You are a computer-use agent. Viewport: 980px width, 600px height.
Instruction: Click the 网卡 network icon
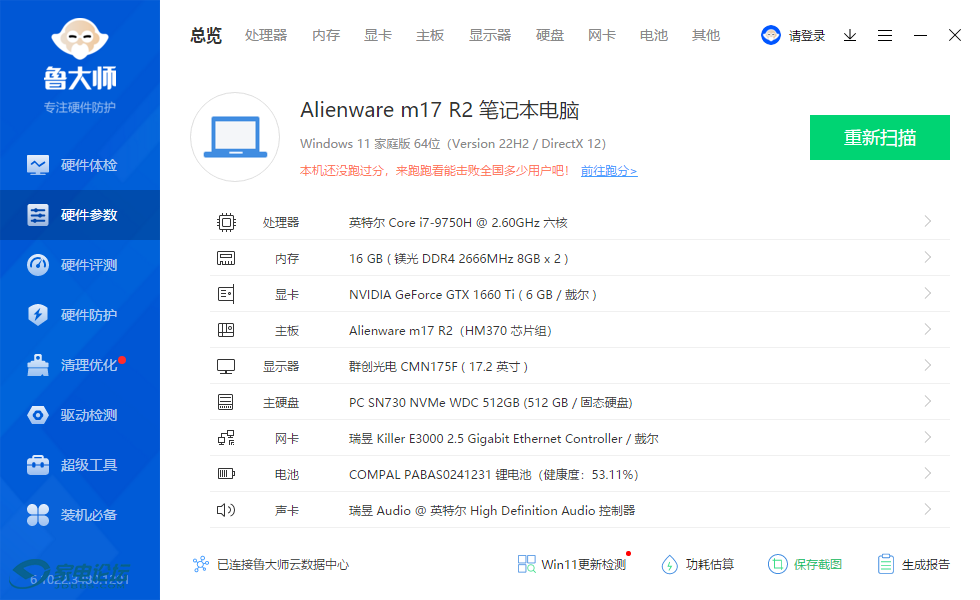tap(226, 438)
